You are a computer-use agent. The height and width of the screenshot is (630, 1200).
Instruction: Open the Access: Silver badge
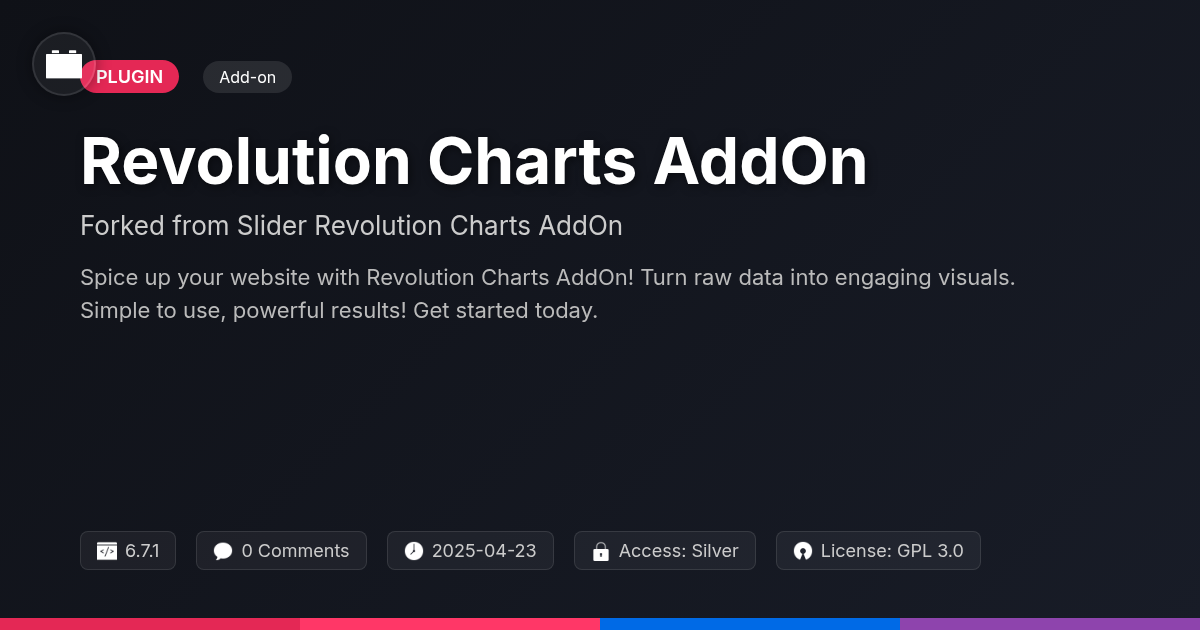click(665, 551)
